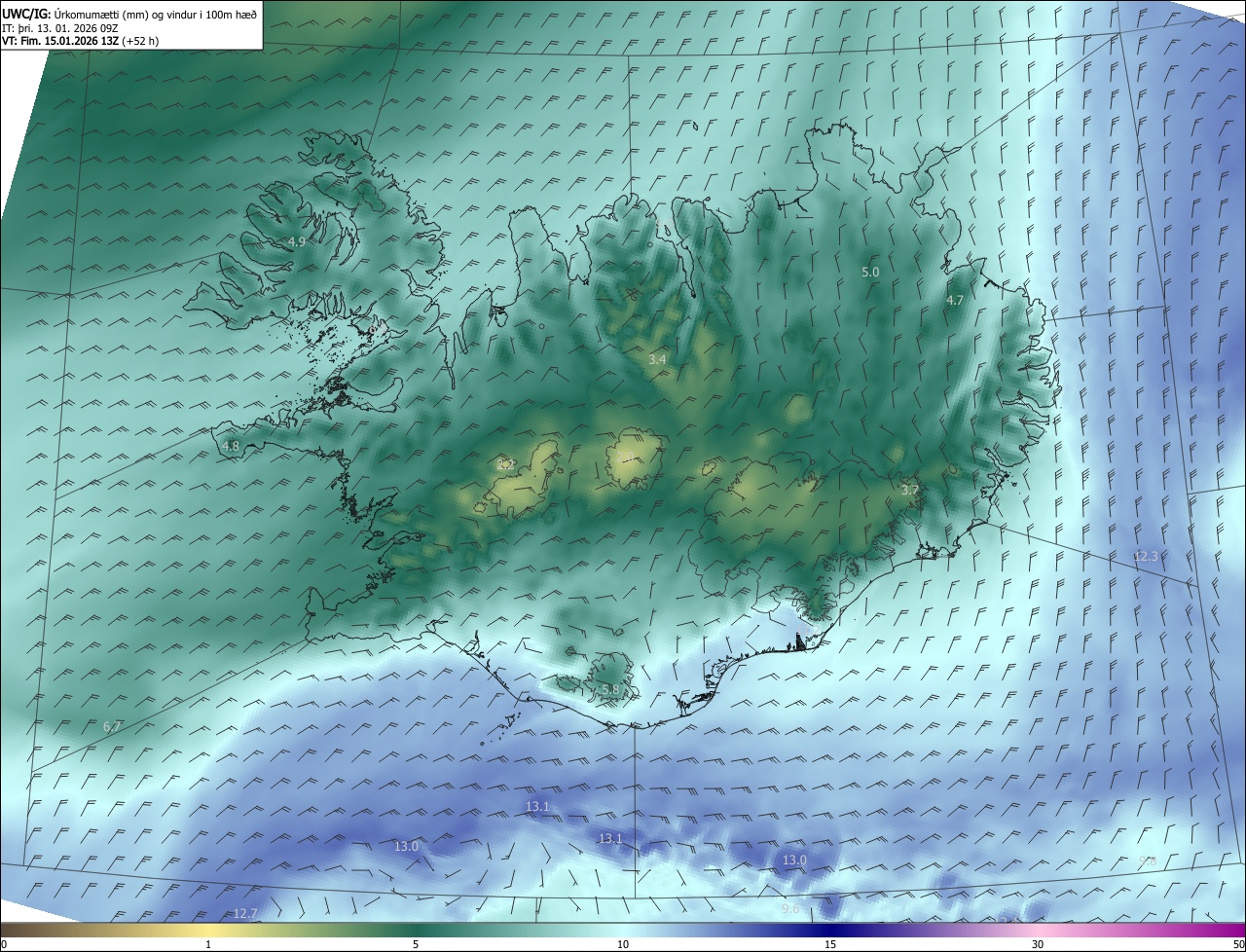1246x952 pixels.
Task: Click the 6.7 value on the map
Action: 112,727
